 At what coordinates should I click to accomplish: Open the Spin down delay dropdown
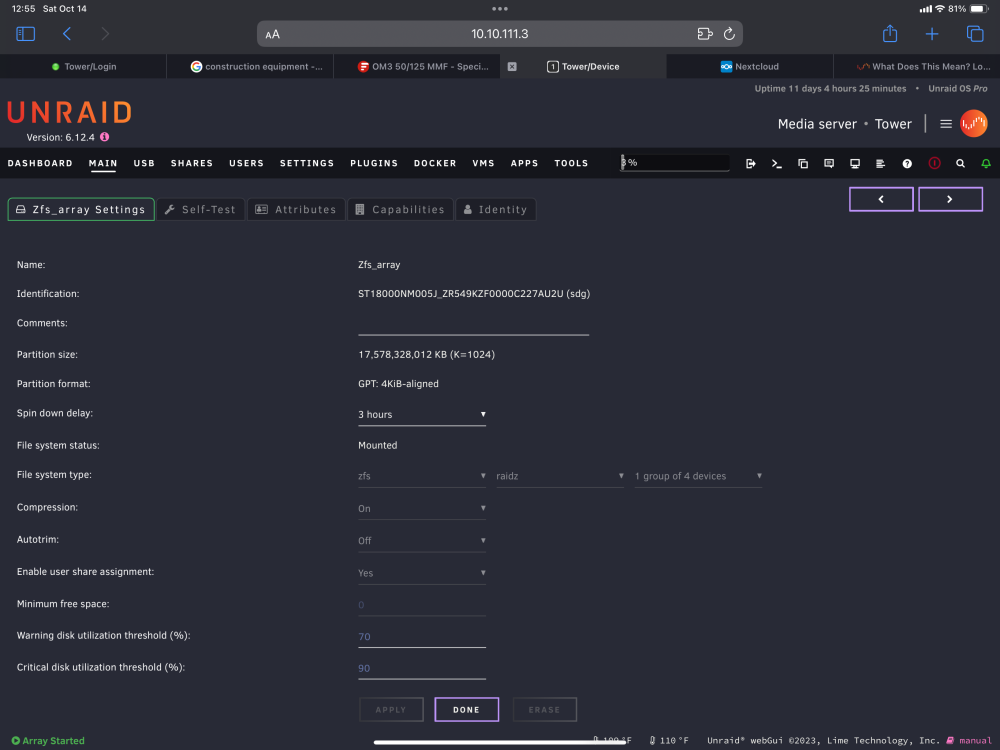point(422,415)
